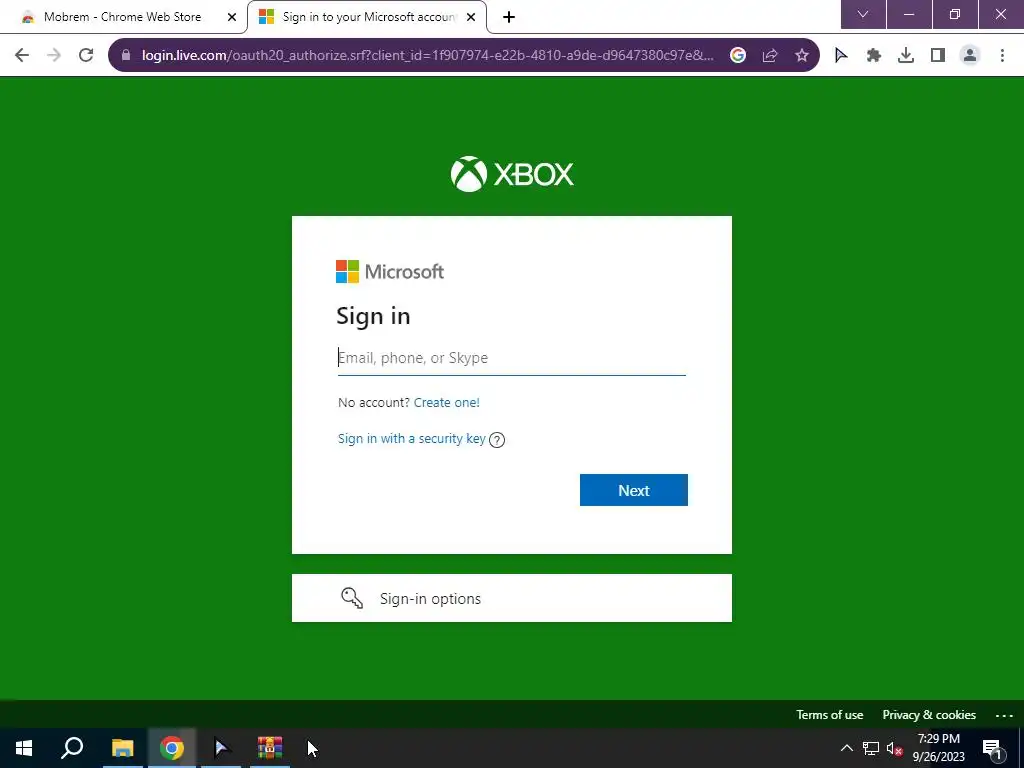The width and height of the screenshot is (1024, 768).
Task: Open the Chrome downloads icon
Action: point(906,55)
